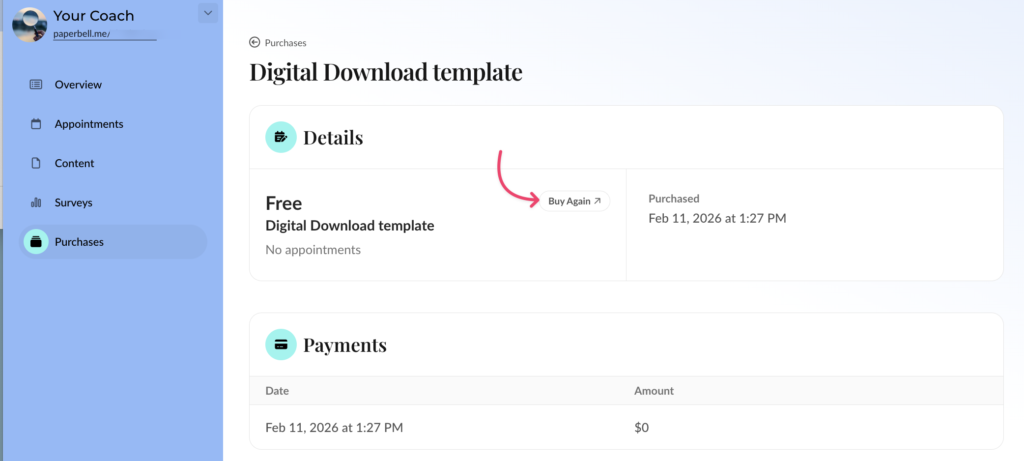Screen dimensions: 1024x461
Task: Open Appointments from the sidebar menu
Action: (89, 124)
